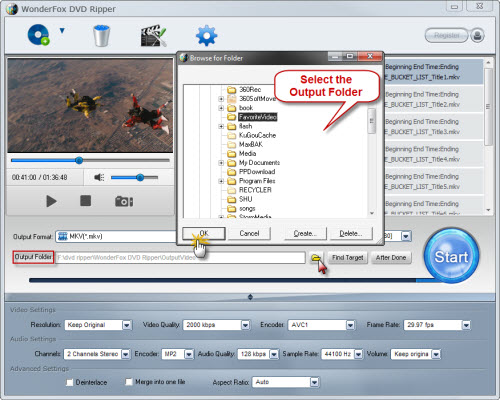Click the big Start button

coord(452,256)
